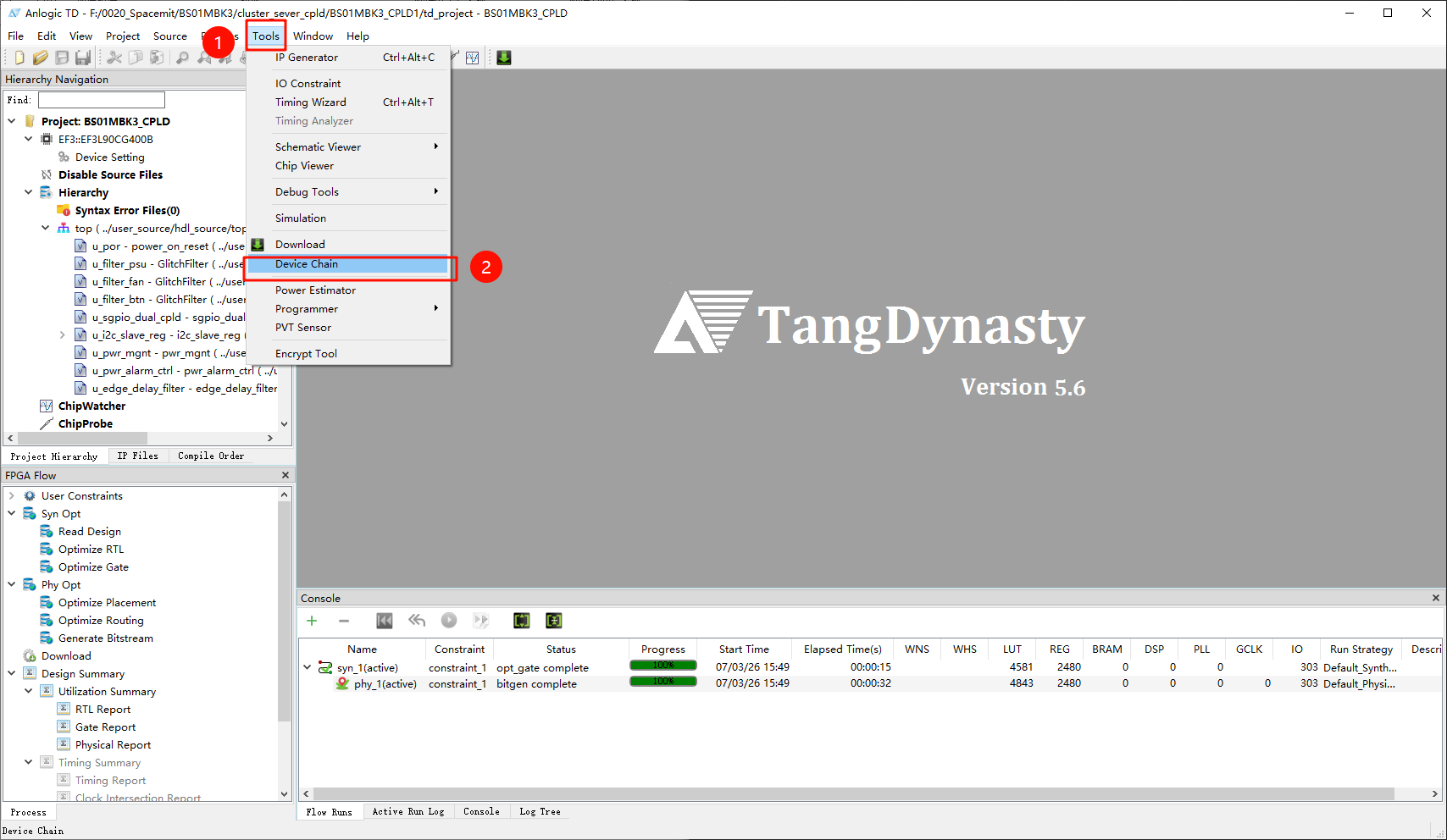Select Device Chain from Tools menu
The width and height of the screenshot is (1447, 840).
347,264
